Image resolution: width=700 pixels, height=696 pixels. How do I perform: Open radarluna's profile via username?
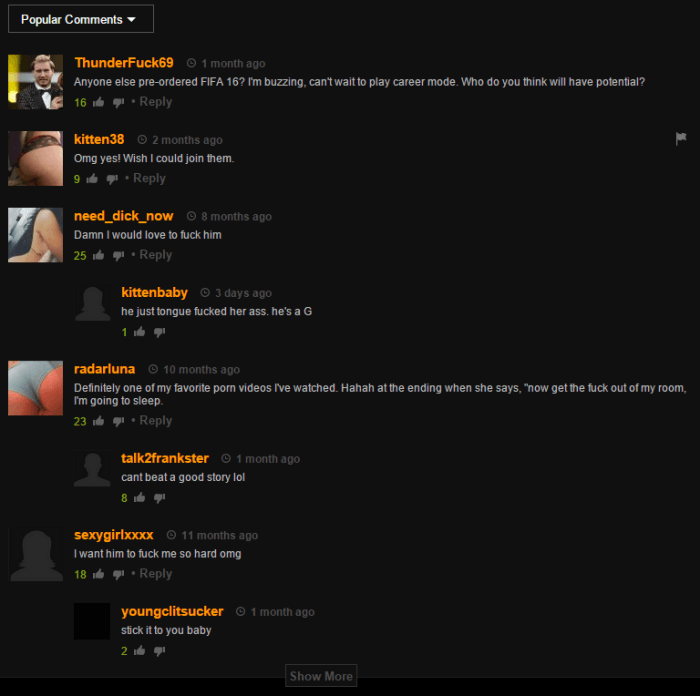tap(104, 369)
